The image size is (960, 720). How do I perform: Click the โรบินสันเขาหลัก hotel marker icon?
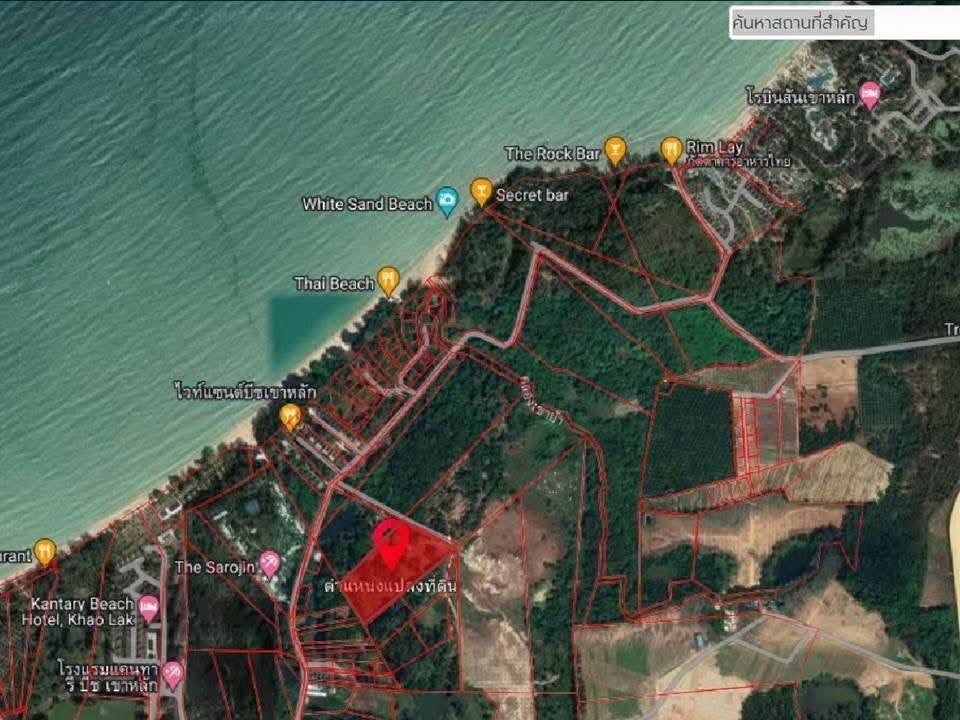click(869, 96)
